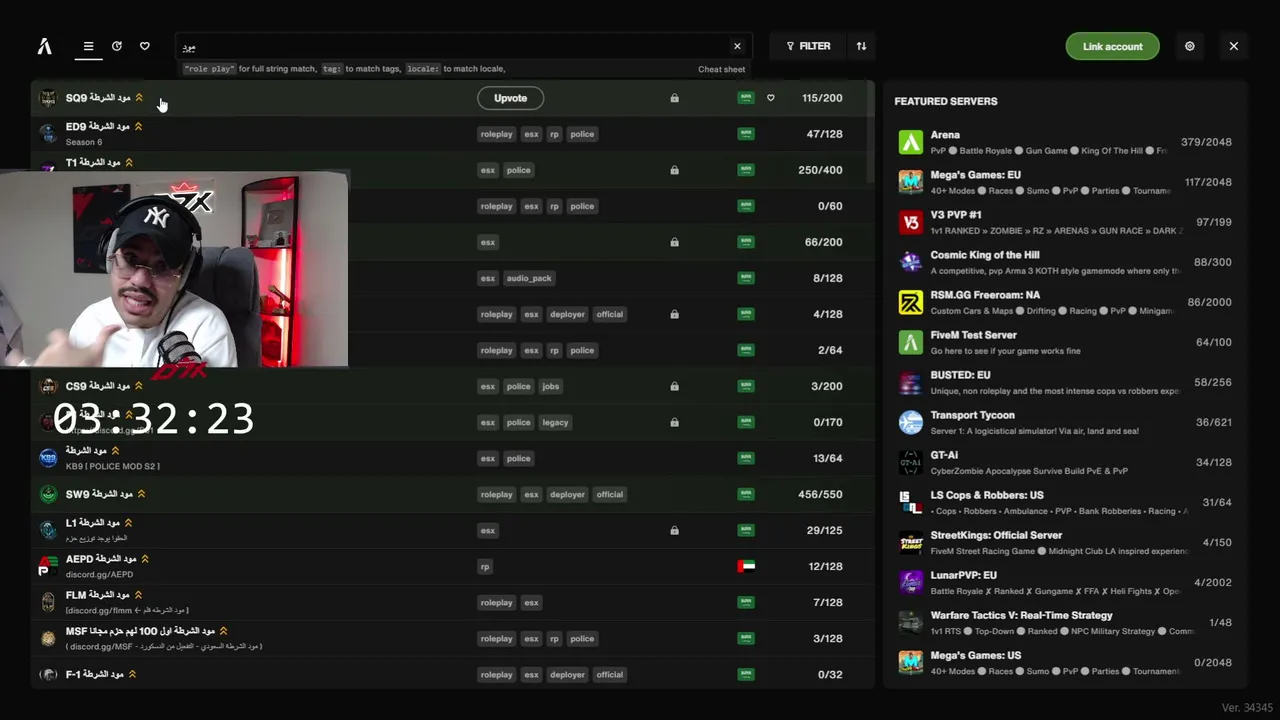The height and width of the screenshot is (720, 1280).
Task: Open the favorites tab with heart icon
Action: coord(145,46)
